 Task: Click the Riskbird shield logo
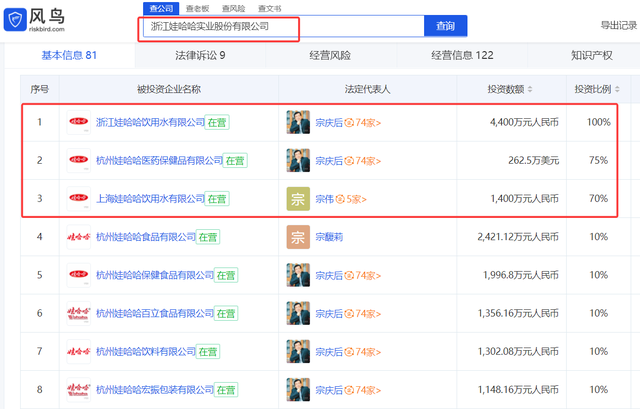(x=15, y=19)
